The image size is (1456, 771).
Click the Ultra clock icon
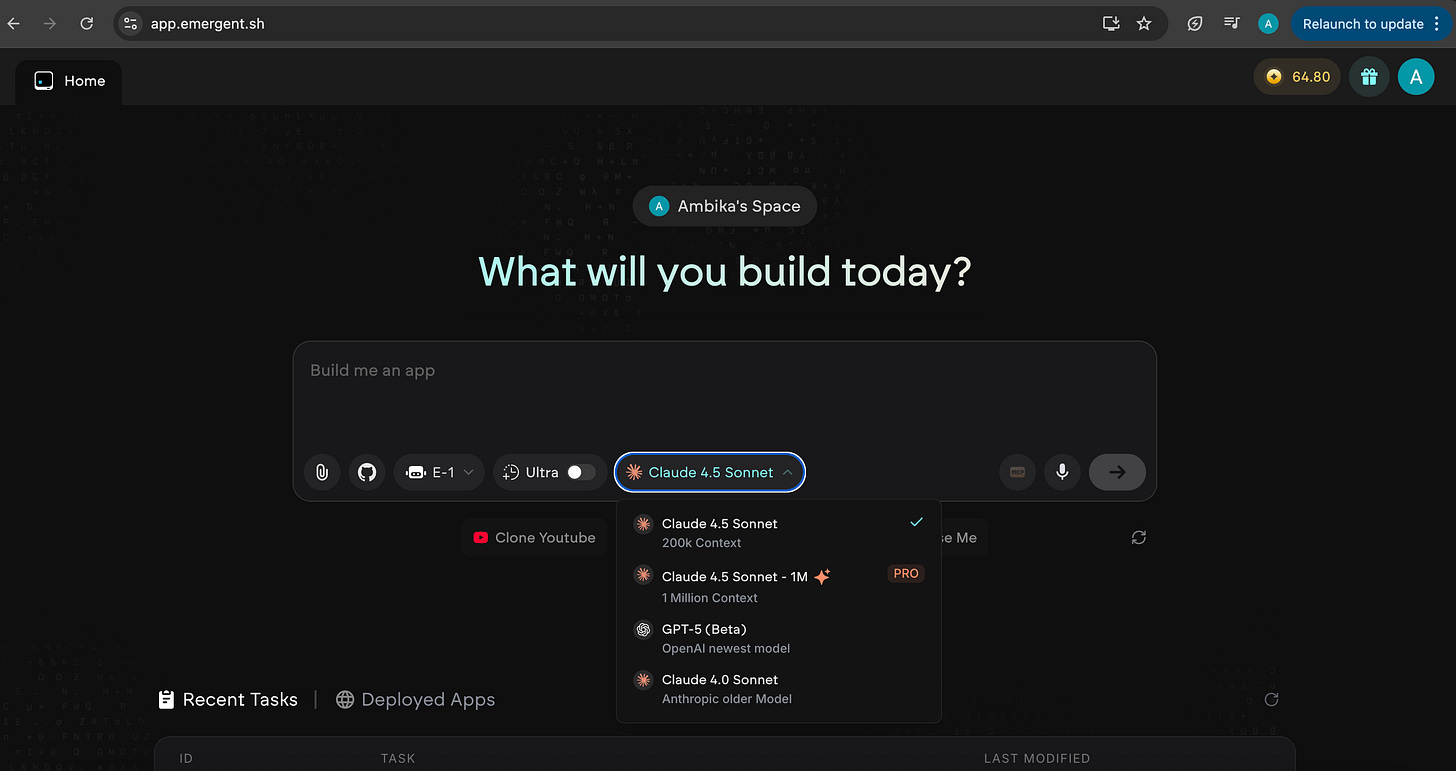511,472
